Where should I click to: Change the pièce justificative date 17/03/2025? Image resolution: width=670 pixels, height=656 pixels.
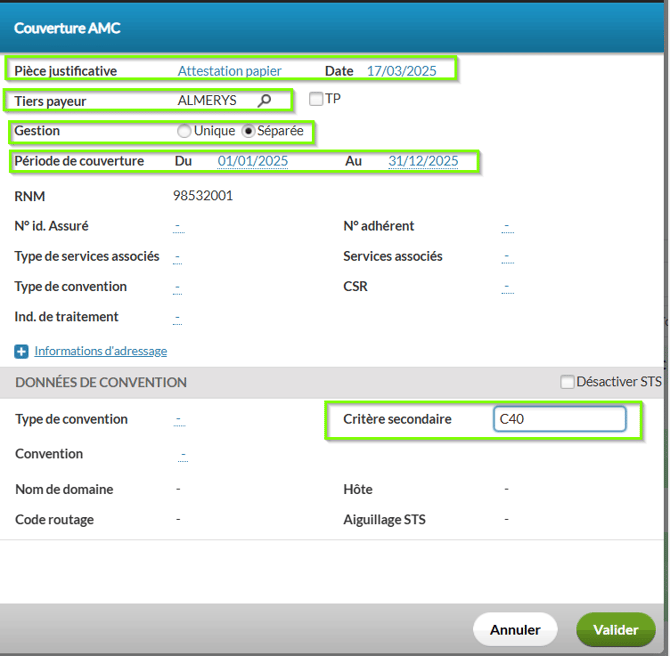point(402,71)
